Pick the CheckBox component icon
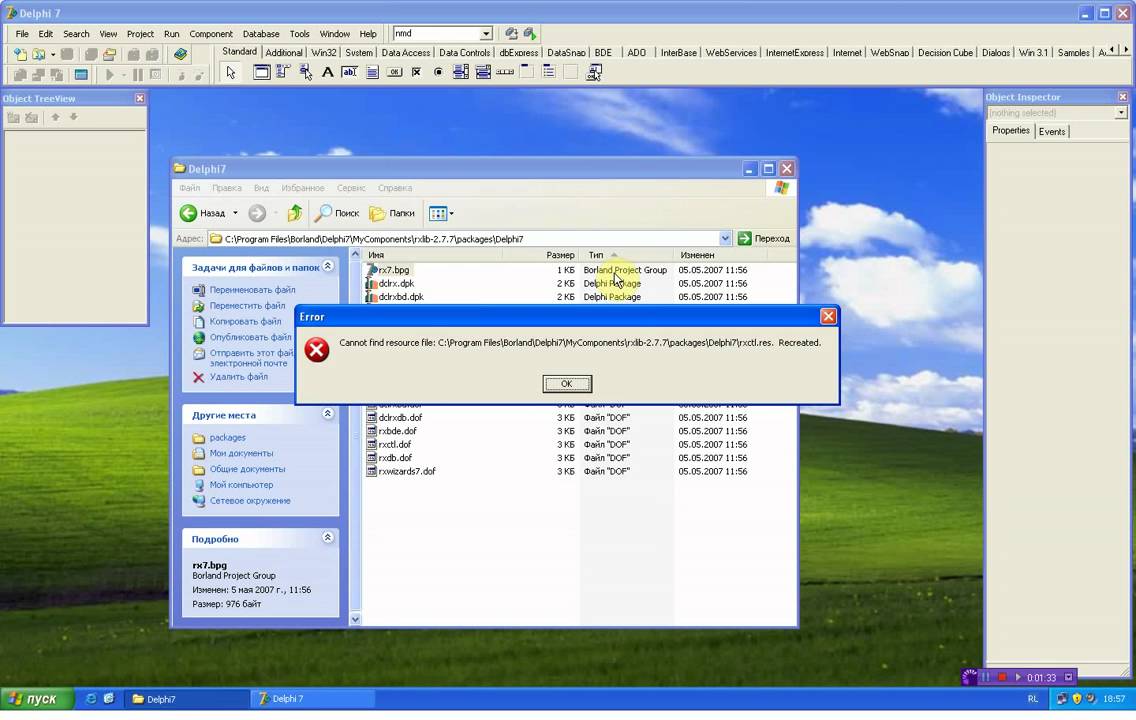Image resolution: width=1136 pixels, height=720 pixels. [417, 72]
